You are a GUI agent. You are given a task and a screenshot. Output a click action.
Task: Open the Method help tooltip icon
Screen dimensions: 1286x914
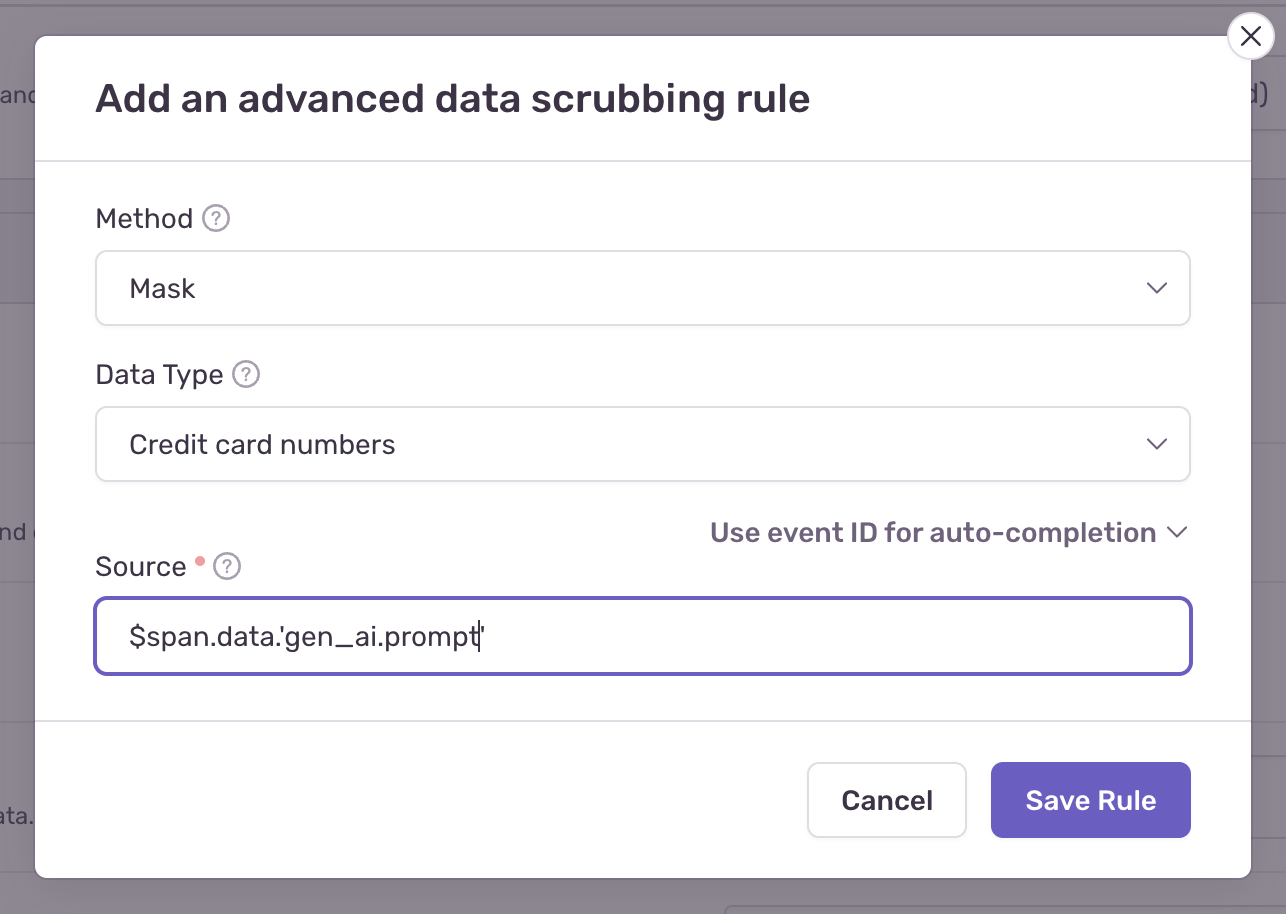[215, 218]
